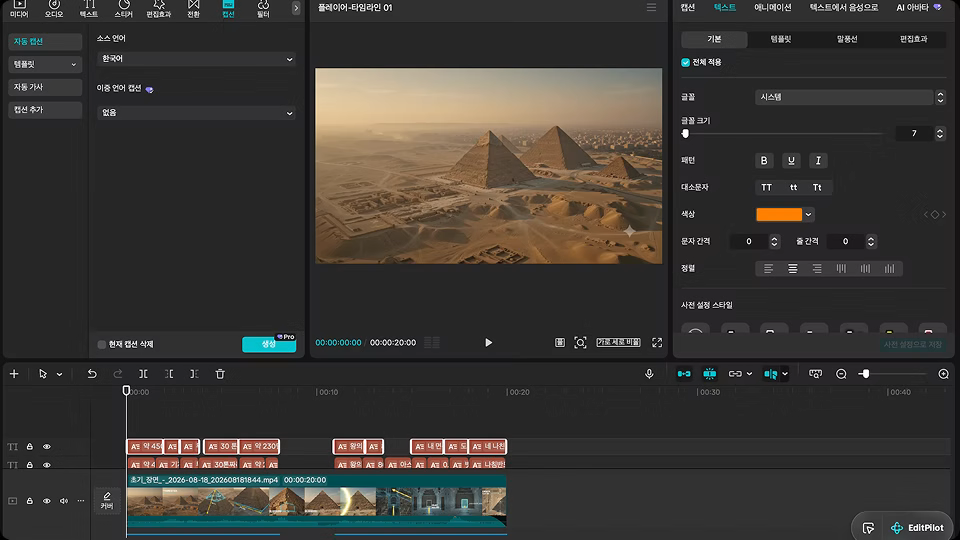The image size is (960, 540).
Task: Uncheck 전체 적용 checkbox
Action: click(685, 62)
